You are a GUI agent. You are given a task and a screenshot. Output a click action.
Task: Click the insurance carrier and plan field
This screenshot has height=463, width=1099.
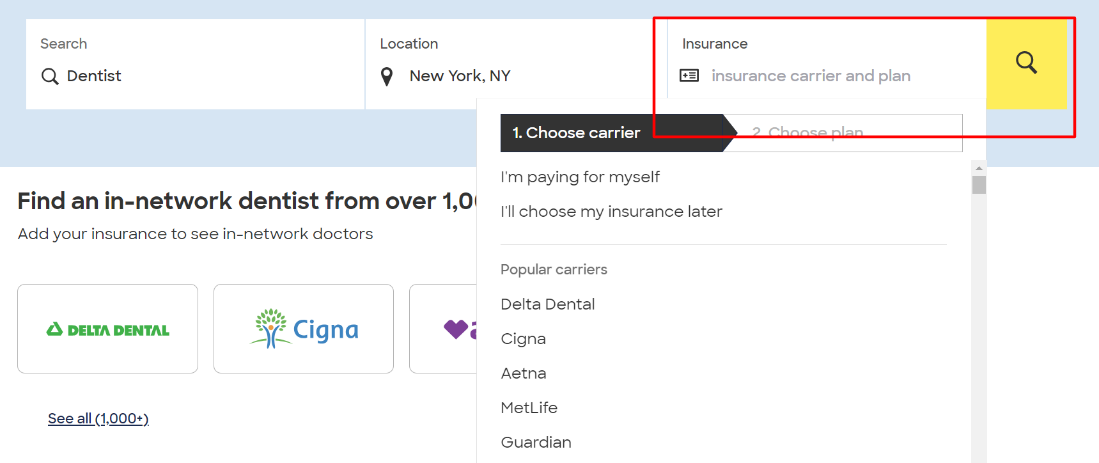(811, 76)
